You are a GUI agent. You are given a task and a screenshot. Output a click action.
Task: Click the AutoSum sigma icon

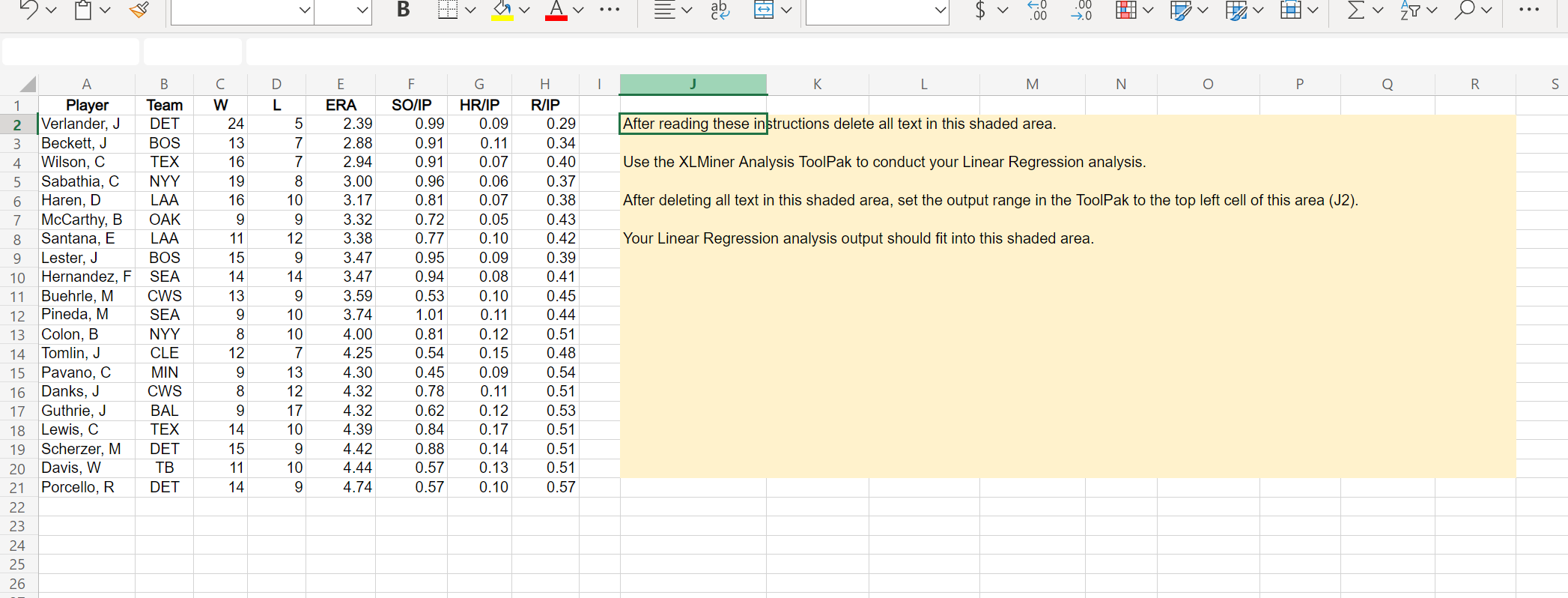coord(1355,10)
